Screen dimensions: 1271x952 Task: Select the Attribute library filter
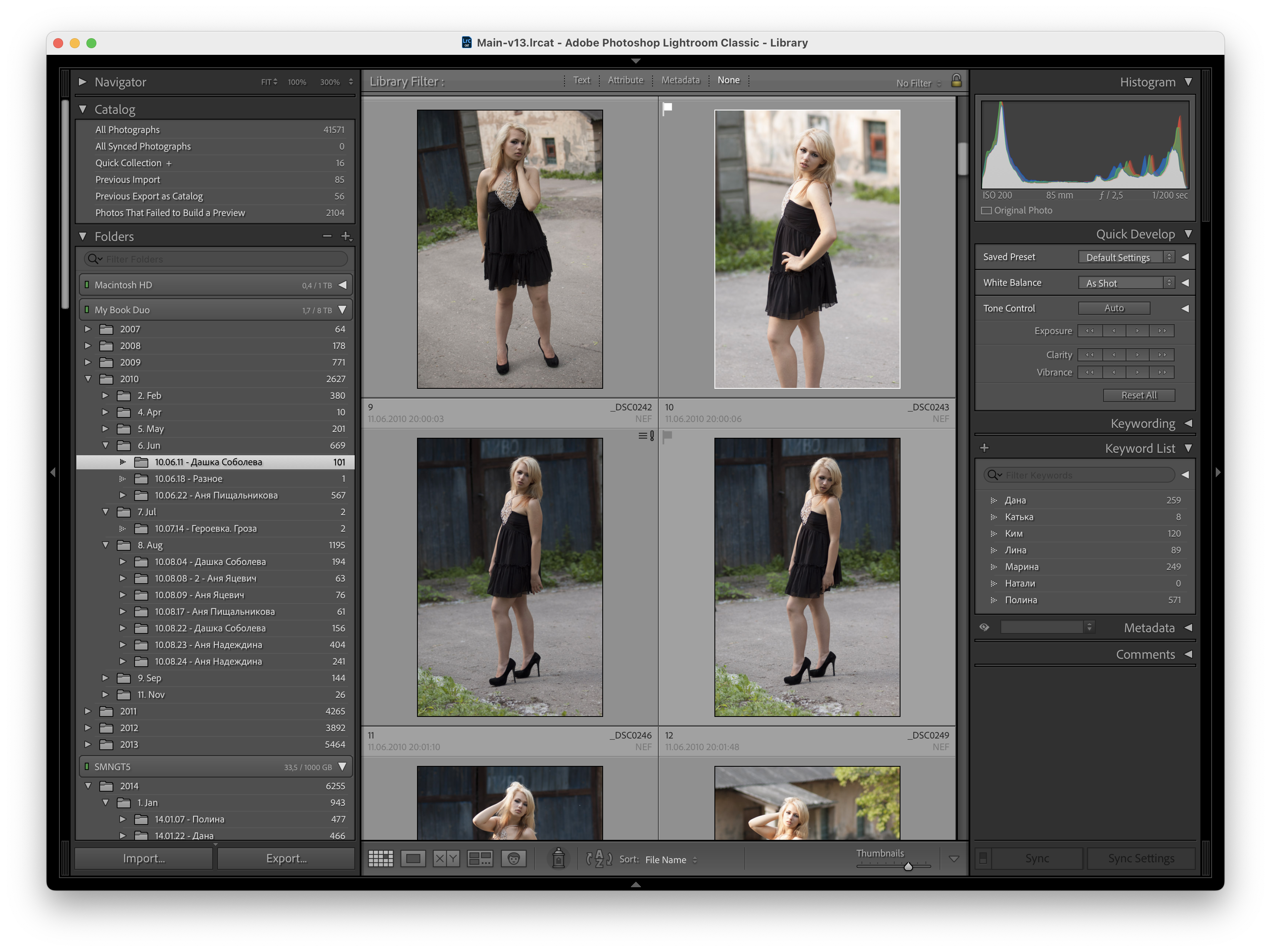pos(626,80)
